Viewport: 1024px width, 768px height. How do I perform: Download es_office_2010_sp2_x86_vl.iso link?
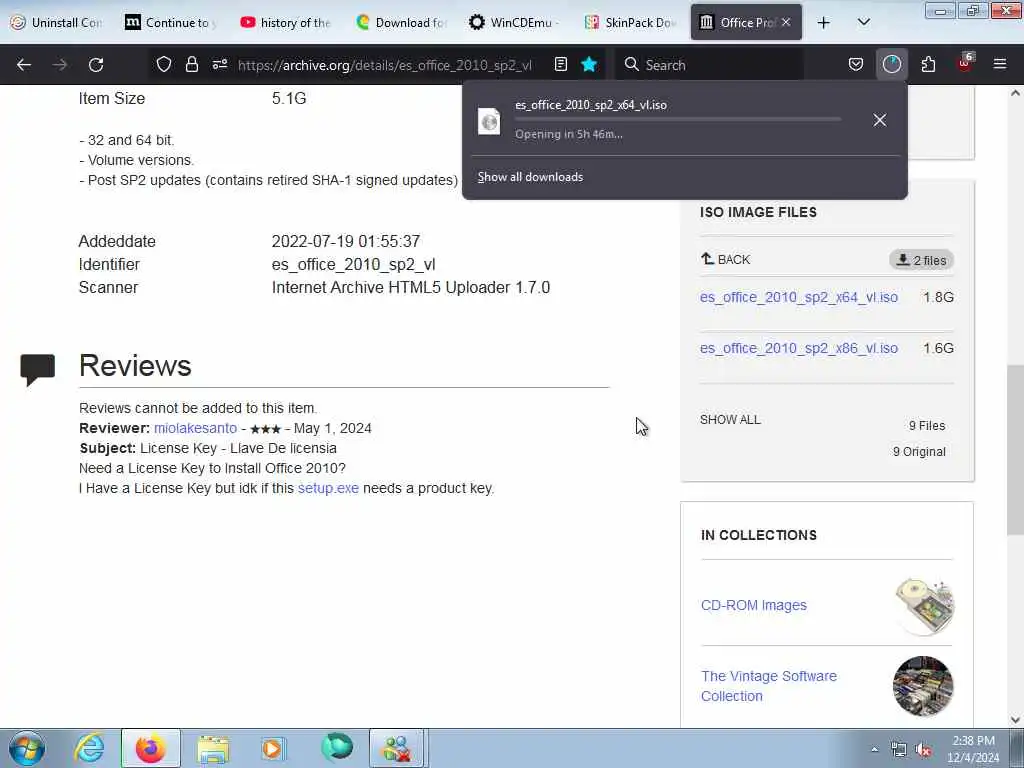coord(799,348)
